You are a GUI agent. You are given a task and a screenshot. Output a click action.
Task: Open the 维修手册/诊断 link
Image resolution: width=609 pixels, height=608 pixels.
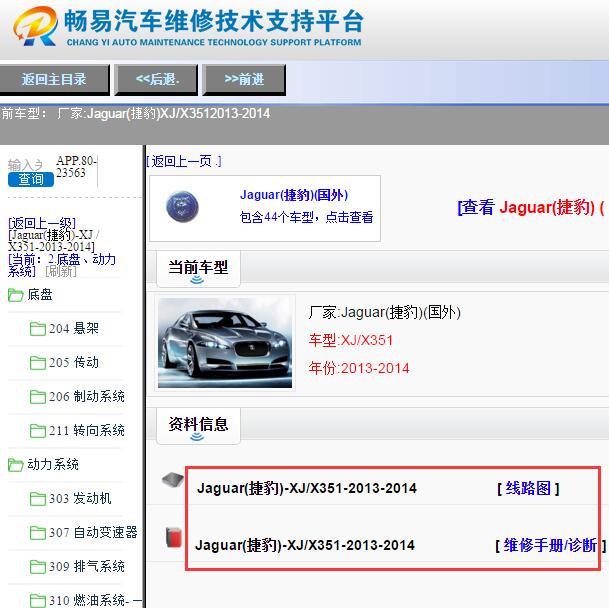pos(550,545)
